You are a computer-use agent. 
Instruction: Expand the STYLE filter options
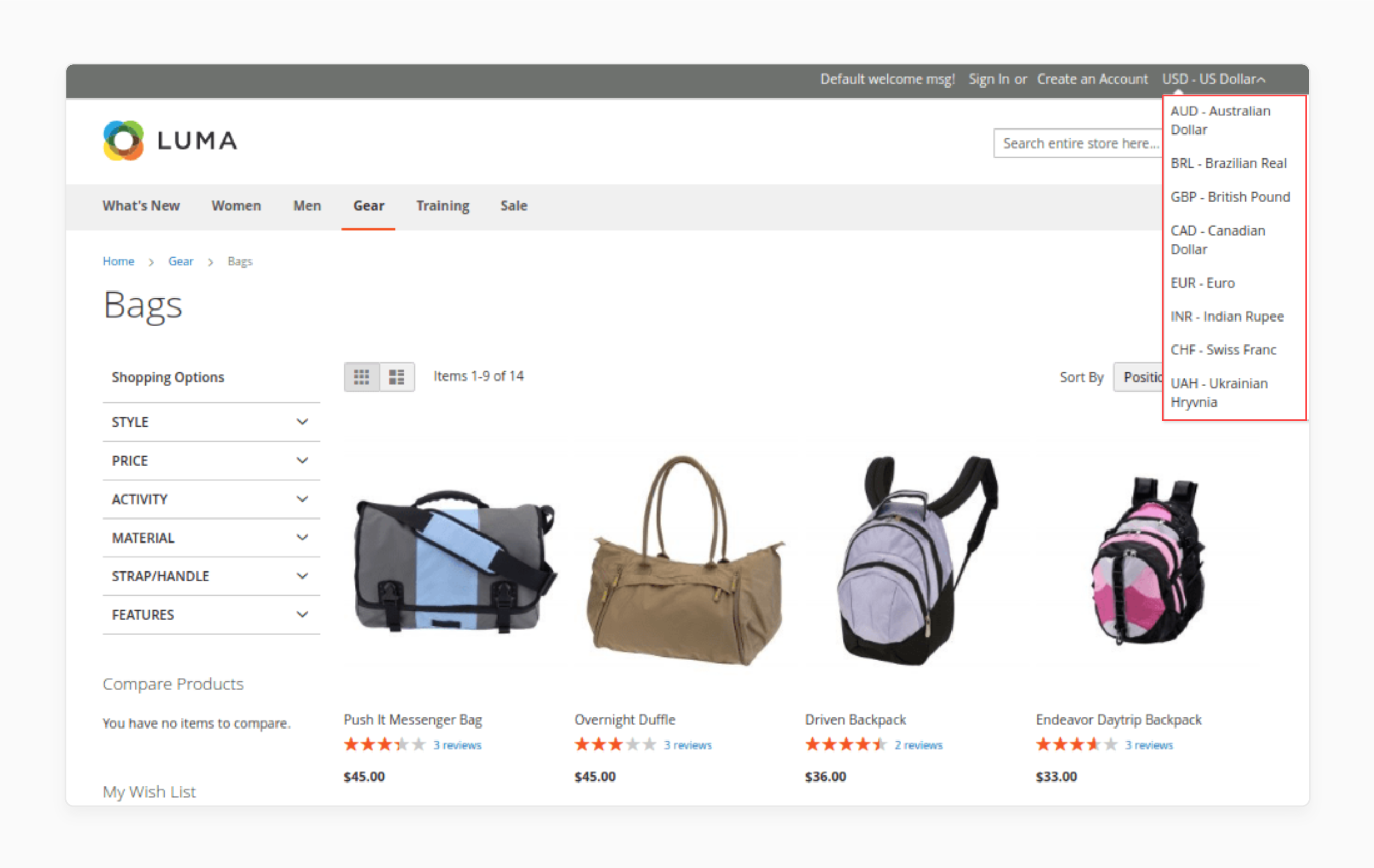tap(206, 421)
